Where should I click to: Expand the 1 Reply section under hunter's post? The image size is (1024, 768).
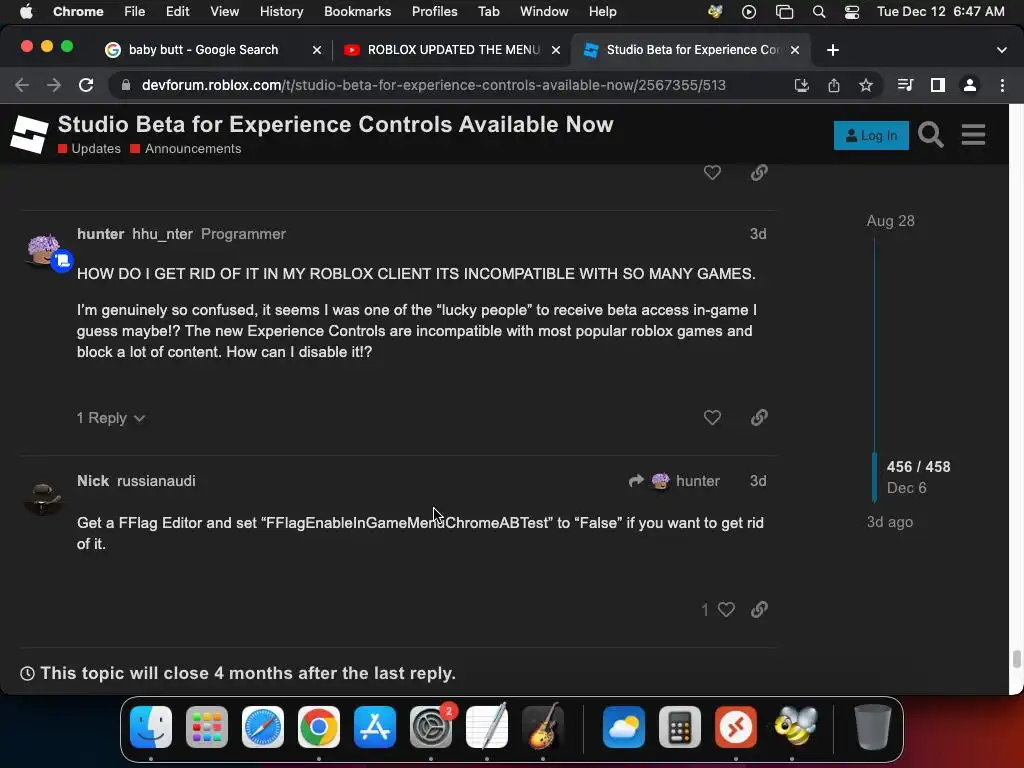click(110, 418)
